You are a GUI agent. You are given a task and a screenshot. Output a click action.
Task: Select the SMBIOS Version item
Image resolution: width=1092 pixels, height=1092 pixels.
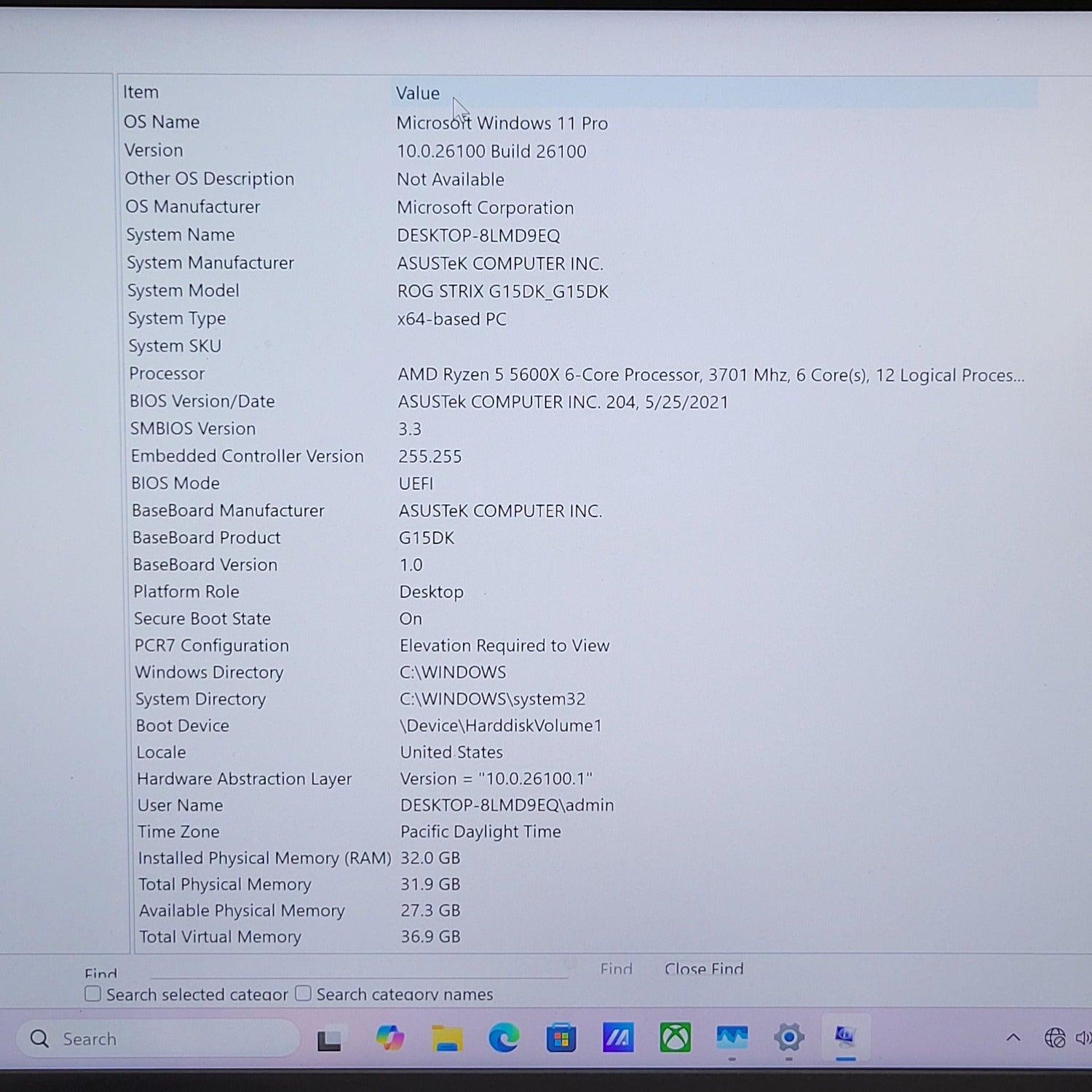click(x=193, y=429)
